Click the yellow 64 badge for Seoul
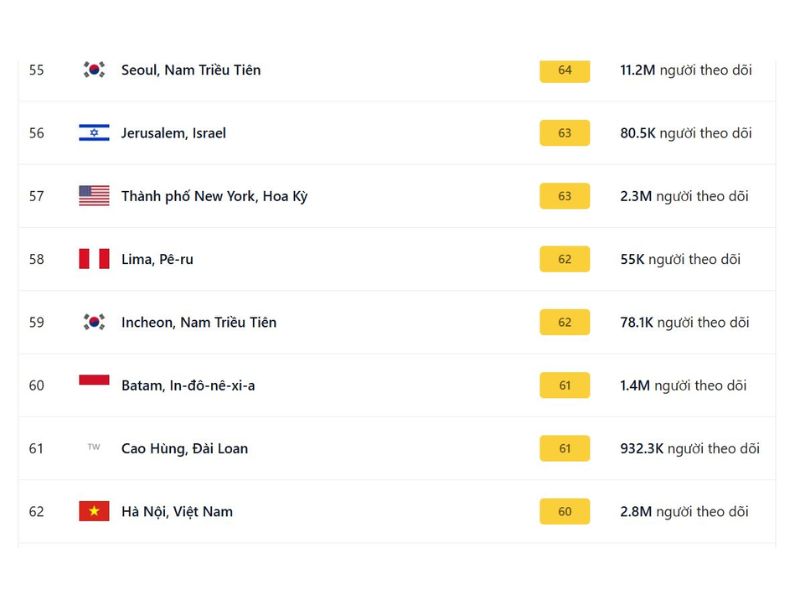Image resolution: width=800 pixels, height=600 pixels. pos(565,70)
